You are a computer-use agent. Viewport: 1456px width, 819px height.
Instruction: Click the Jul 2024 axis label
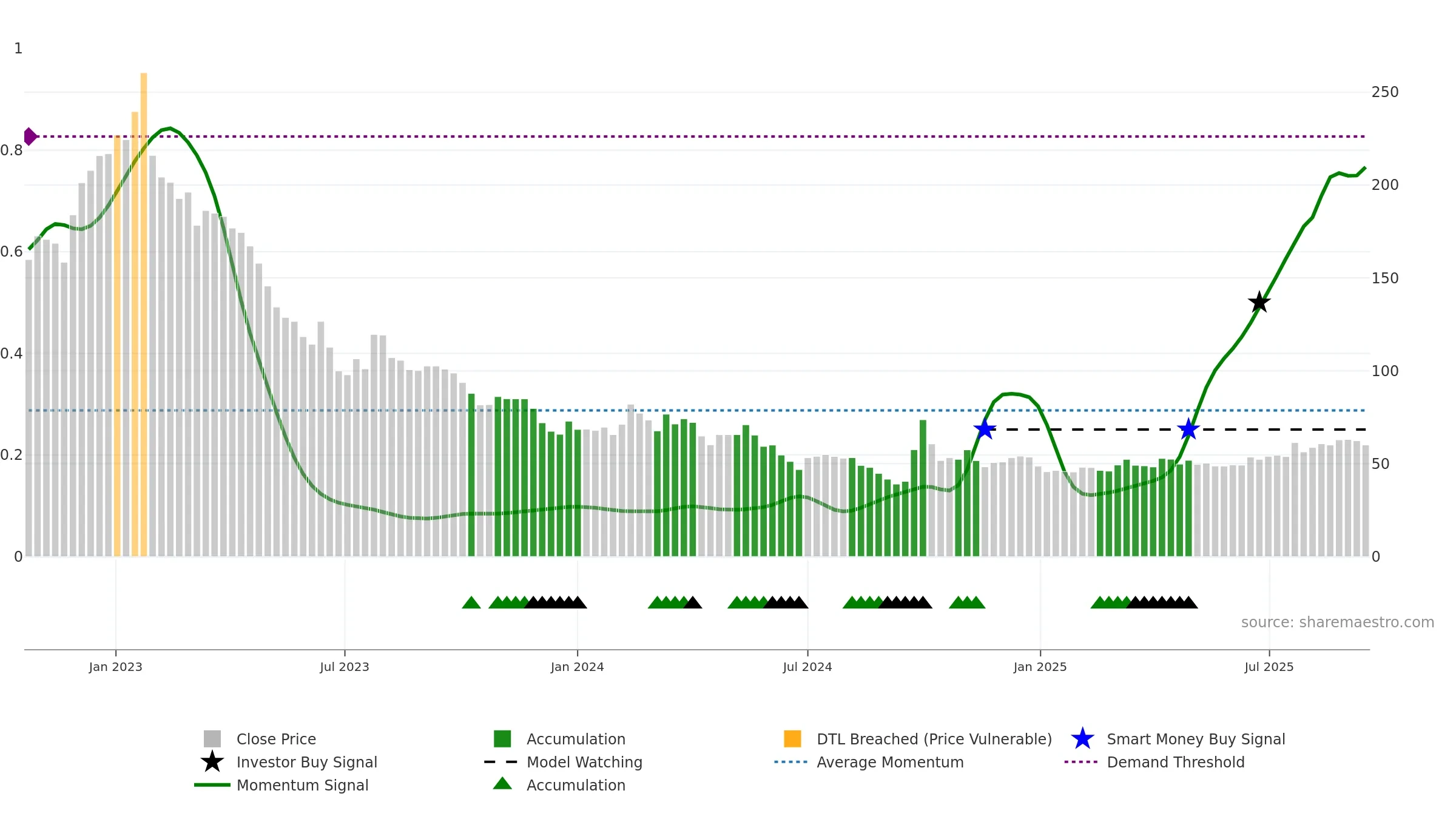(x=807, y=667)
